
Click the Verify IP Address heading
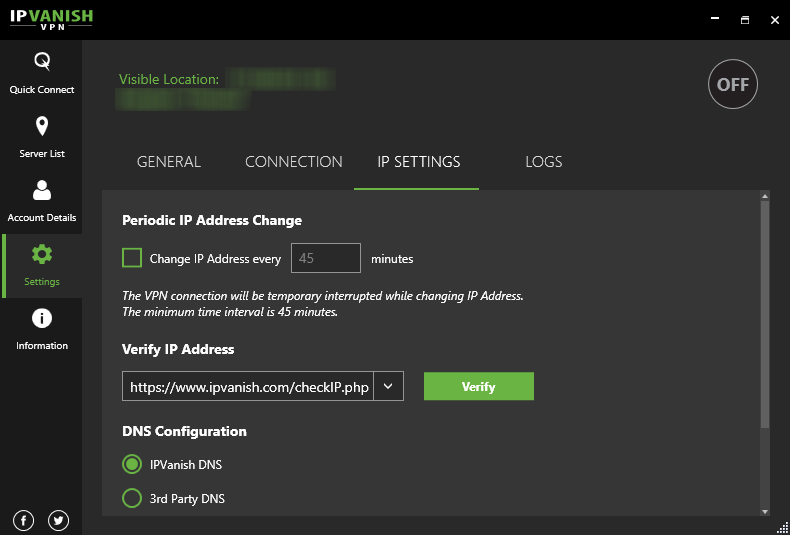(178, 349)
